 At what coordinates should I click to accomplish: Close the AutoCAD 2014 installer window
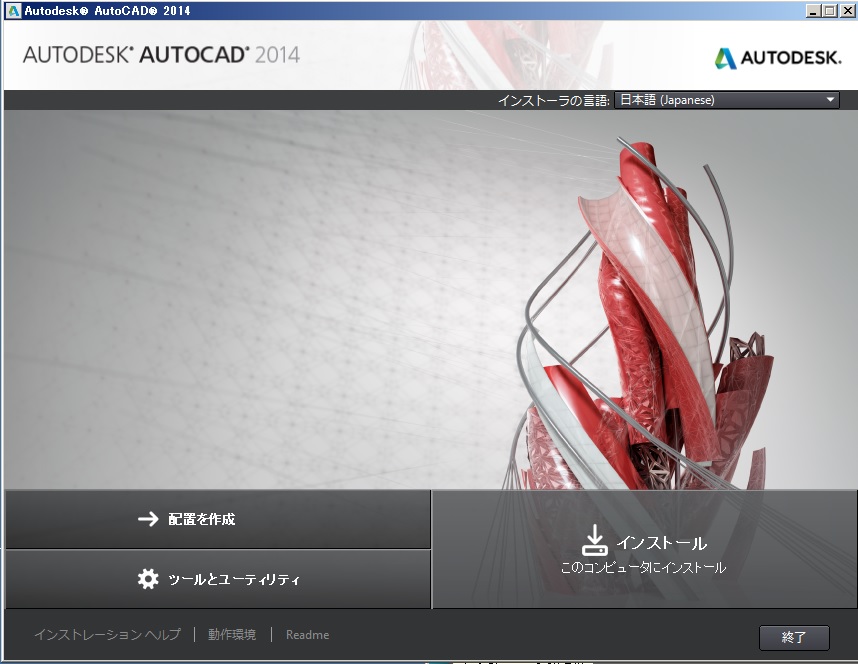846,11
